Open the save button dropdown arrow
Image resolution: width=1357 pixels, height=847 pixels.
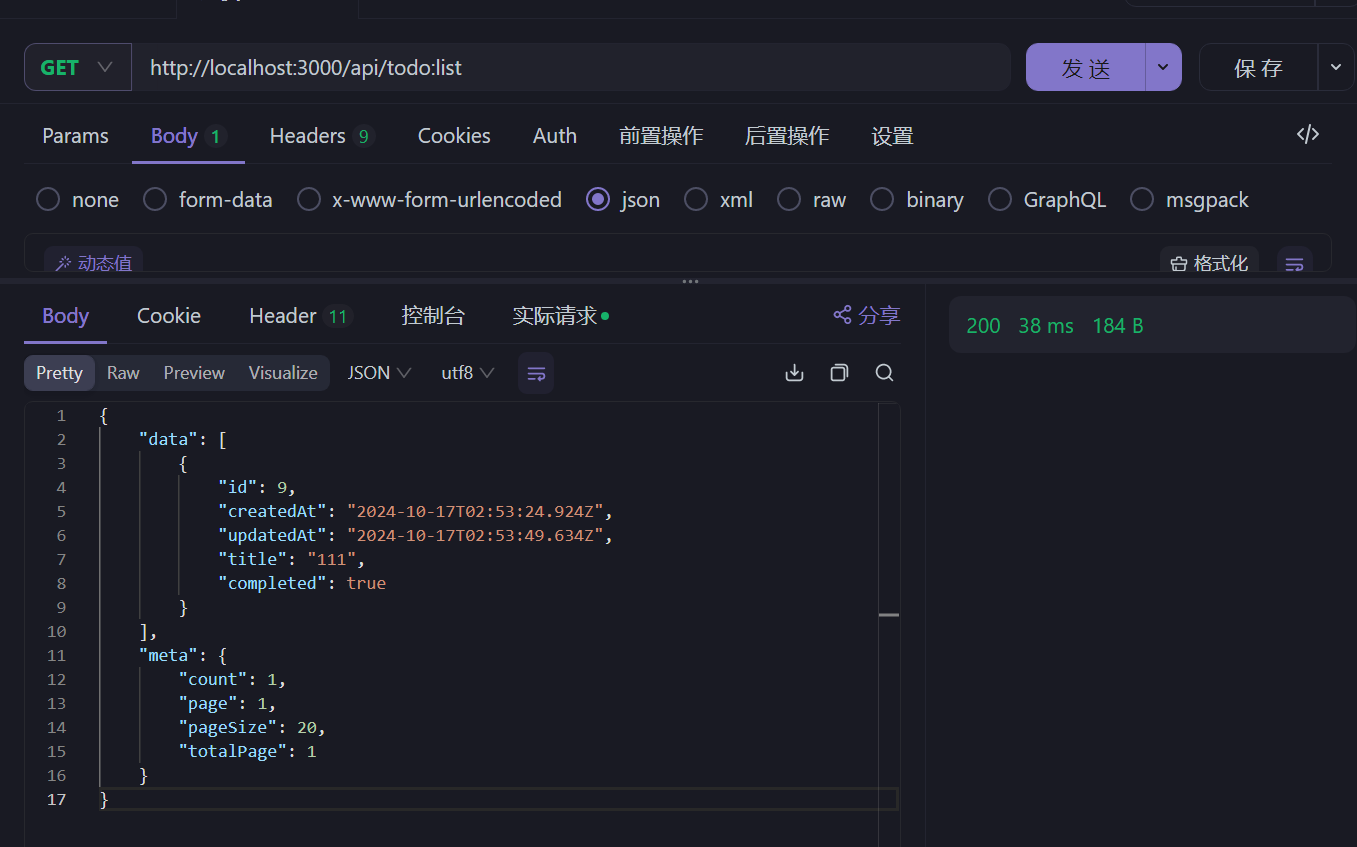(x=1337, y=68)
